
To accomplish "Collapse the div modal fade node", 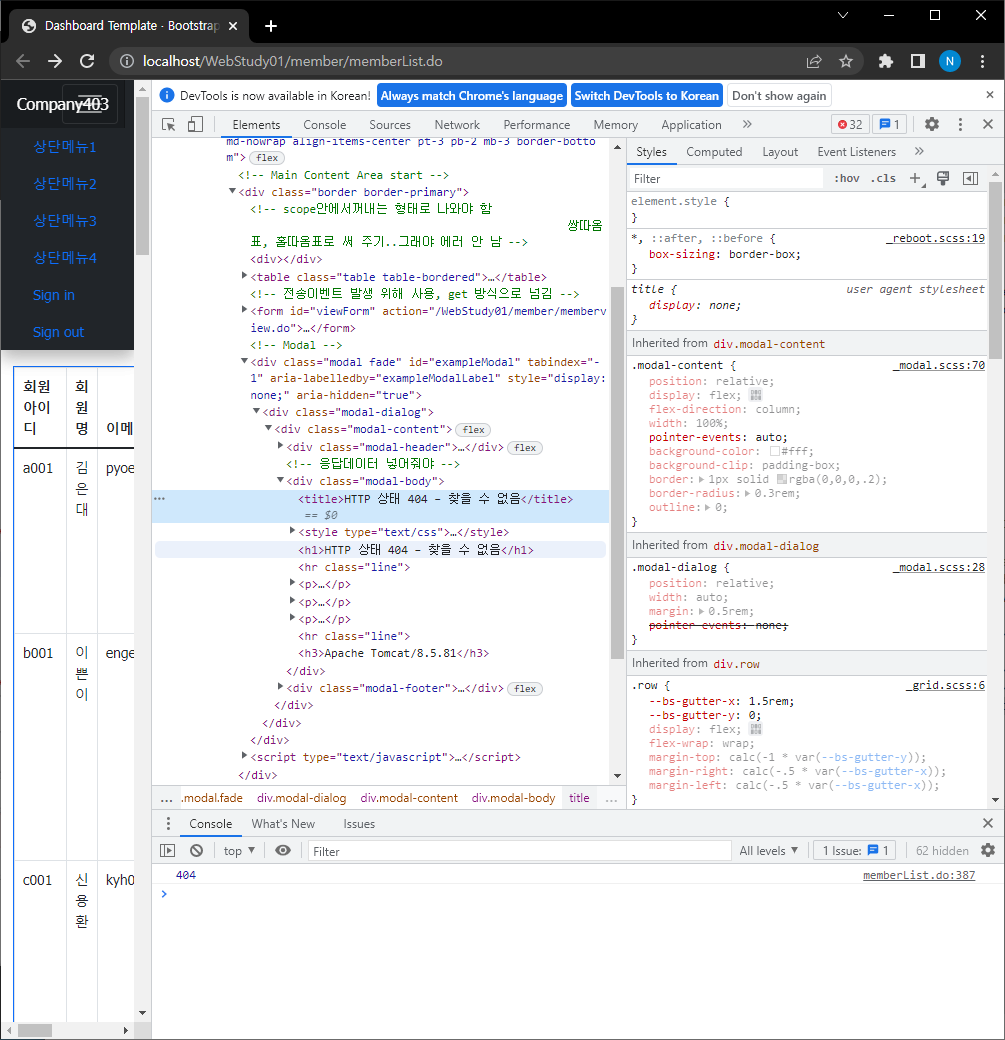I will (244, 361).
